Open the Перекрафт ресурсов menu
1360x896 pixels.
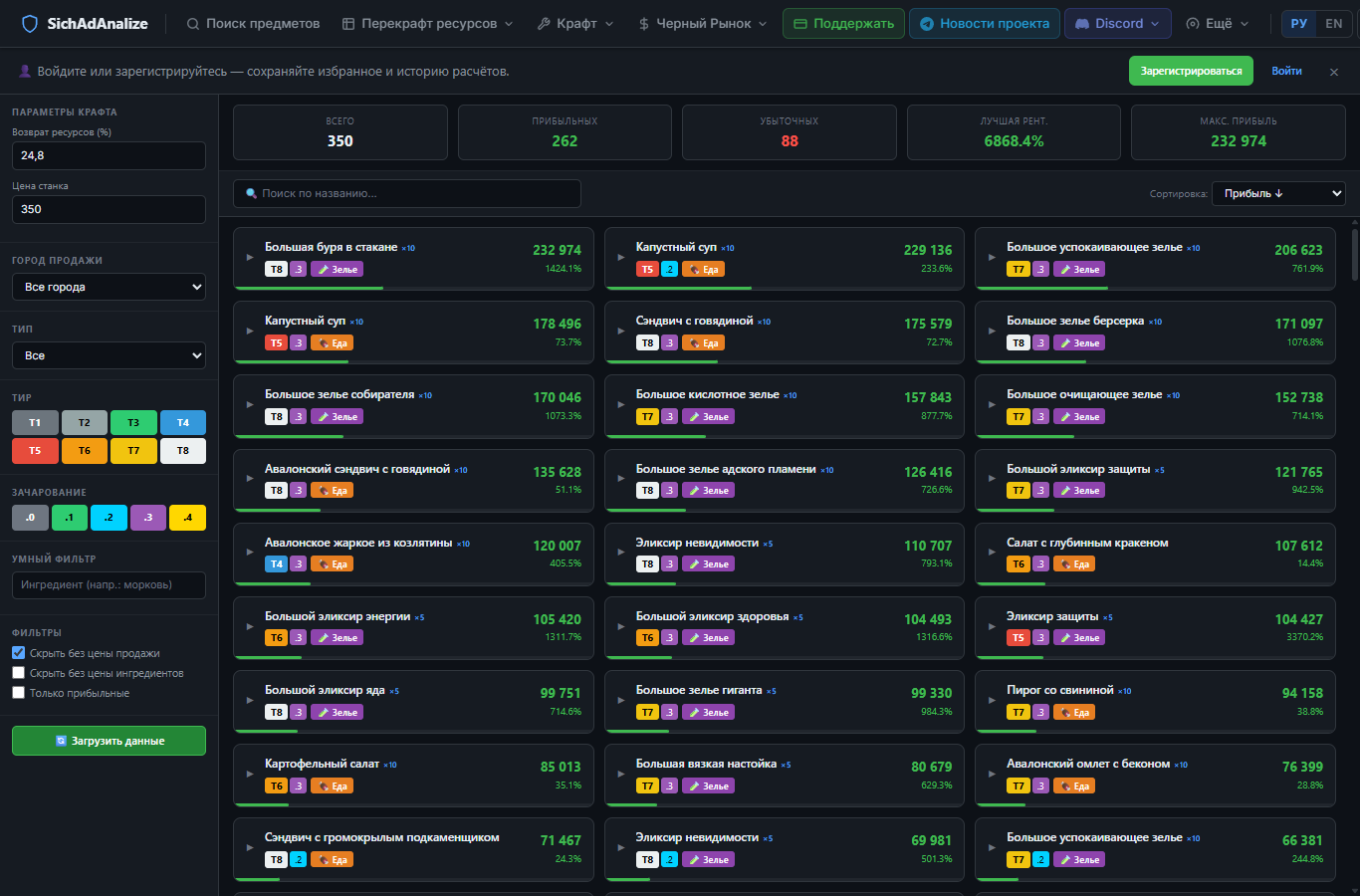pyautogui.click(x=427, y=24)
